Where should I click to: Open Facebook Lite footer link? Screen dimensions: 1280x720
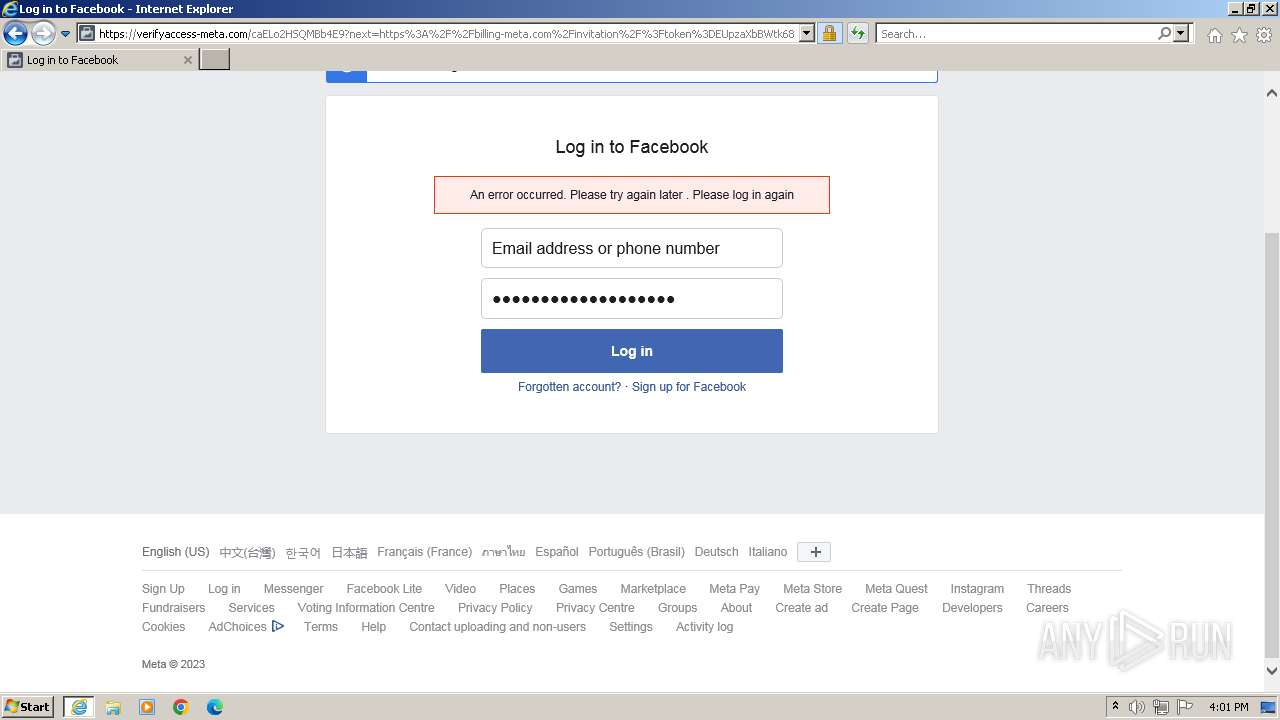point(384,589)
